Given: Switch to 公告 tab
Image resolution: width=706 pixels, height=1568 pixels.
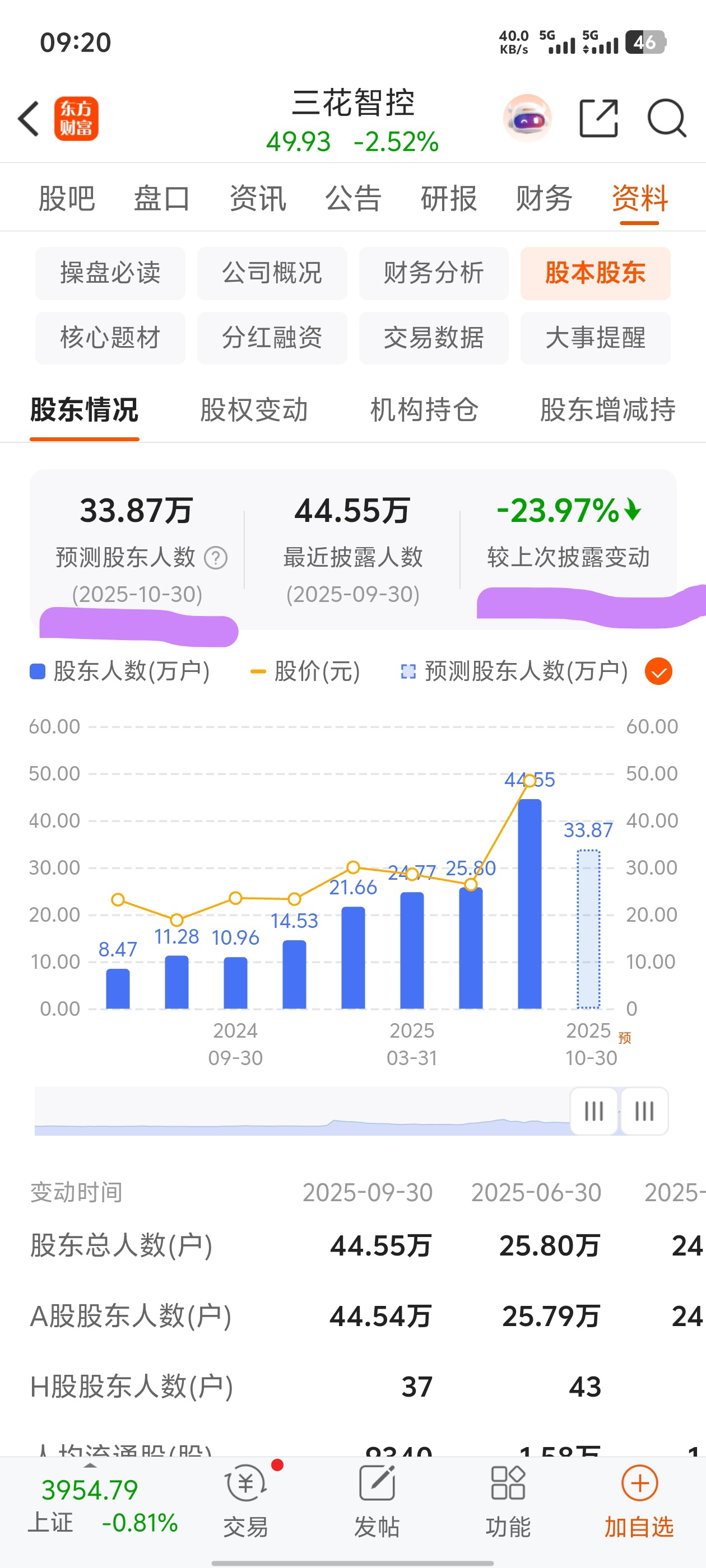Looking at the screenshot, I should pos(354,198).
